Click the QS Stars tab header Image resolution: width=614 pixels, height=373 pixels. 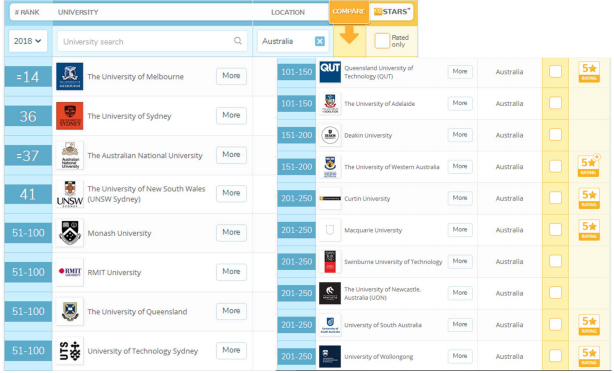392,12
